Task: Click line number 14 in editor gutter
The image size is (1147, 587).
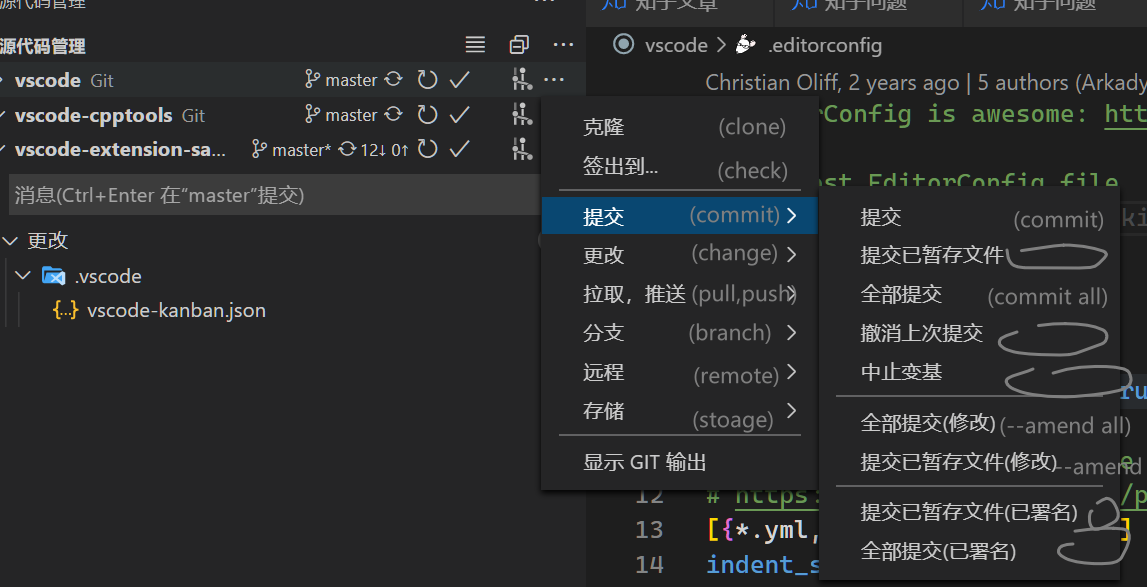Action: (649, 564)
